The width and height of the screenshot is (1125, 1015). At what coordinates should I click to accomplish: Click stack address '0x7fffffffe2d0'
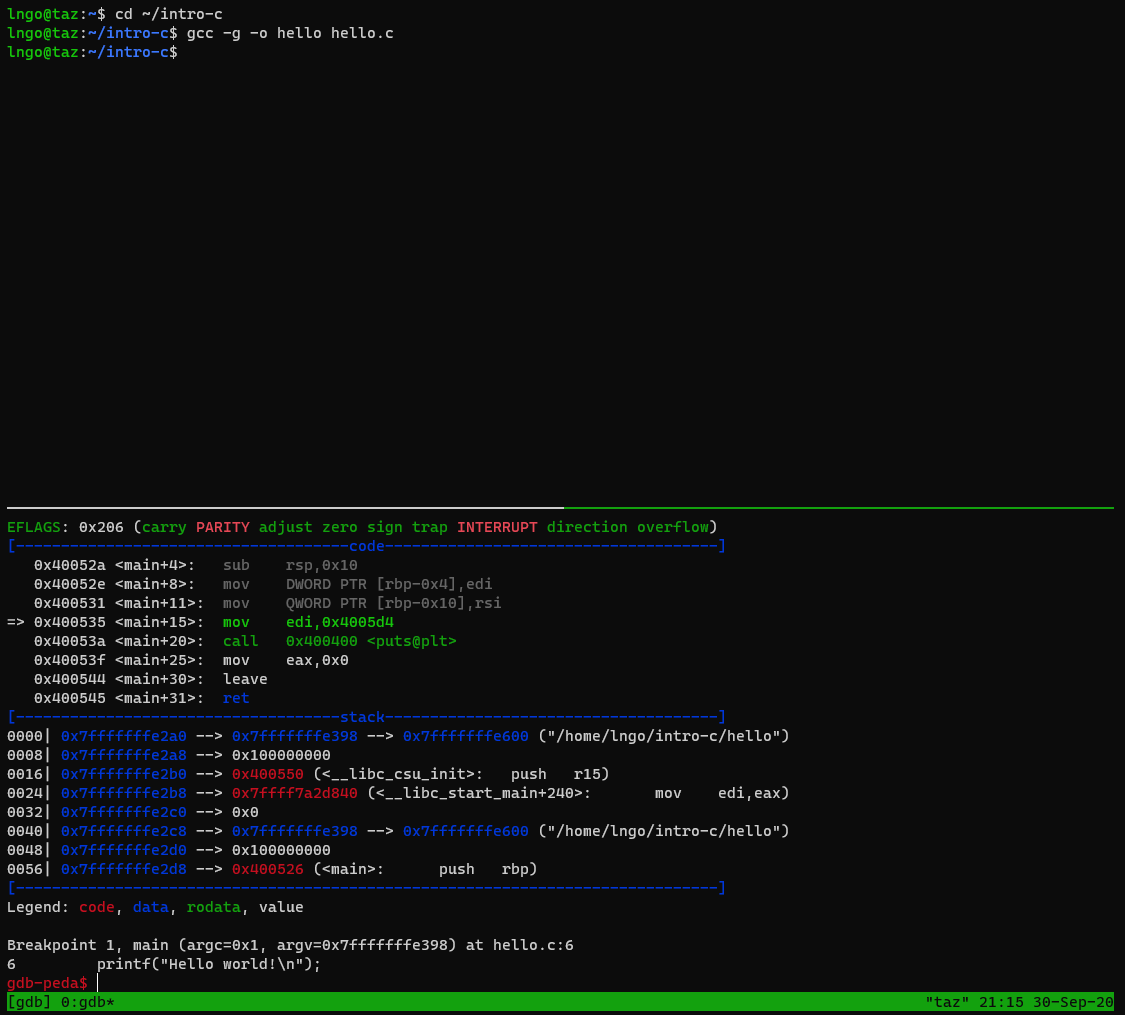[123, 850]
